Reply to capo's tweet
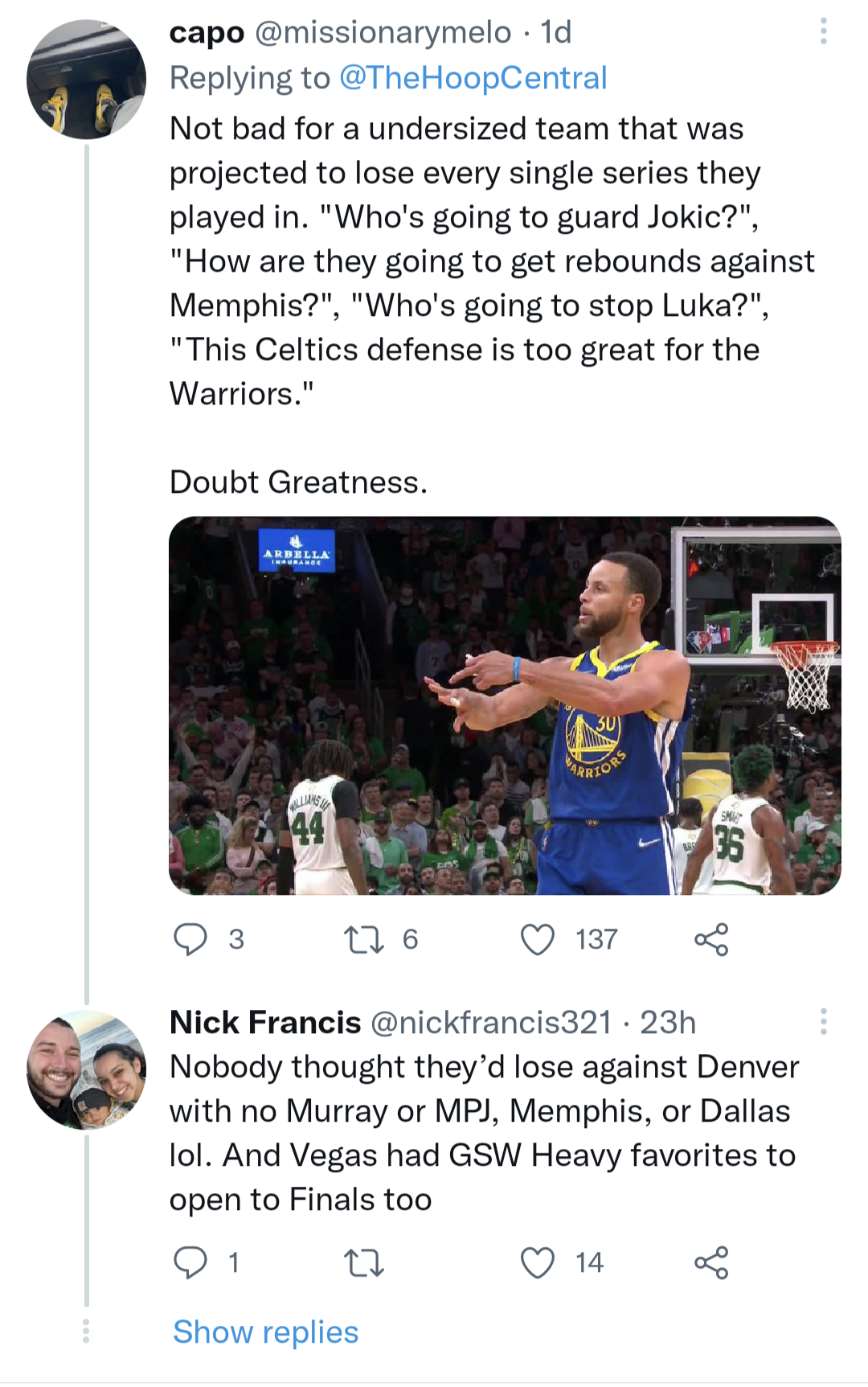Screen dimensions: 868x1387 pyautogui.click(x=191, y=939)
